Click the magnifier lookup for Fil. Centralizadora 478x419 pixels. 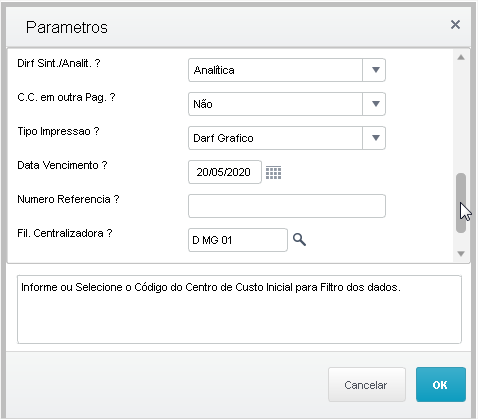299,240
